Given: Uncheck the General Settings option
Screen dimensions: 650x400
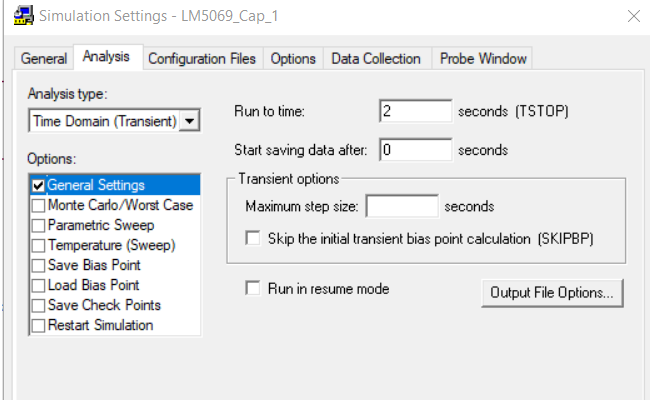Looking at the screenshot, I should point(39,185).
